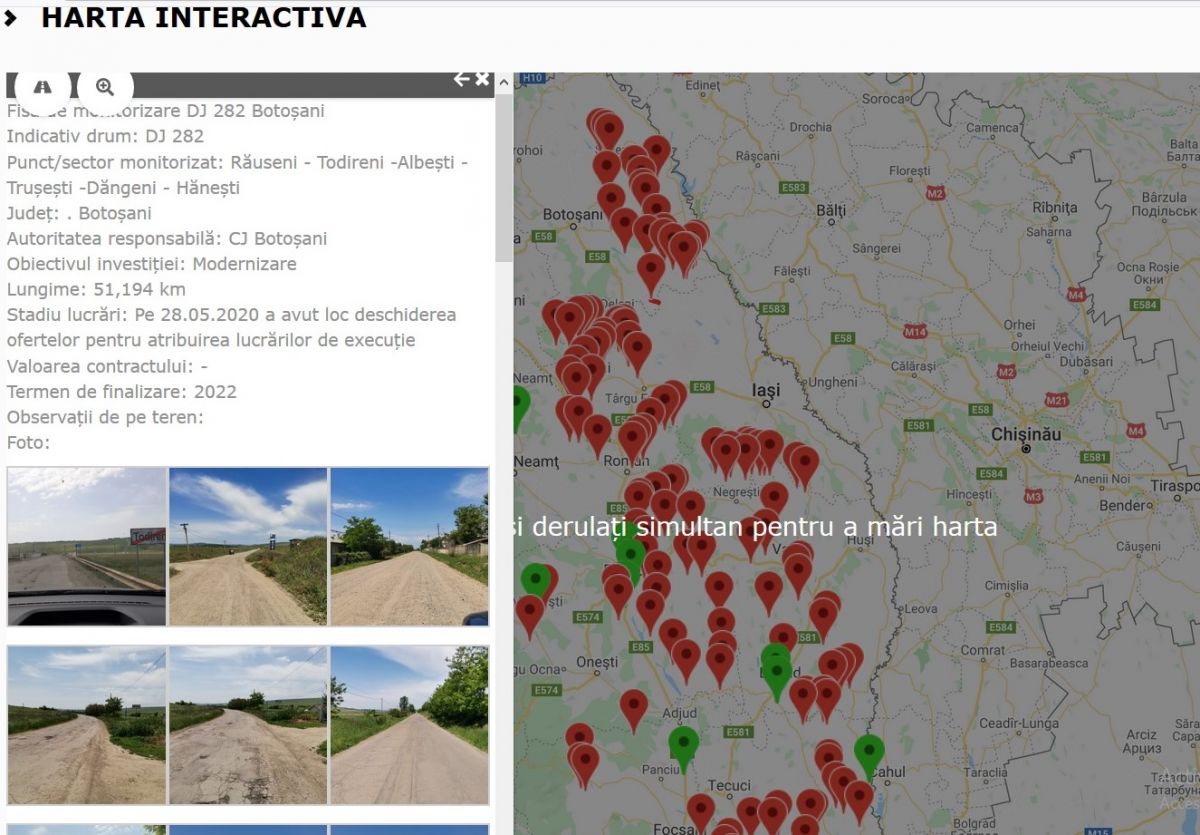Image resolution: width=1200 pixels, height=835 pixels.
Task: Click the HARTA INTERACTIVA heading
Action: tap(203, 18)
